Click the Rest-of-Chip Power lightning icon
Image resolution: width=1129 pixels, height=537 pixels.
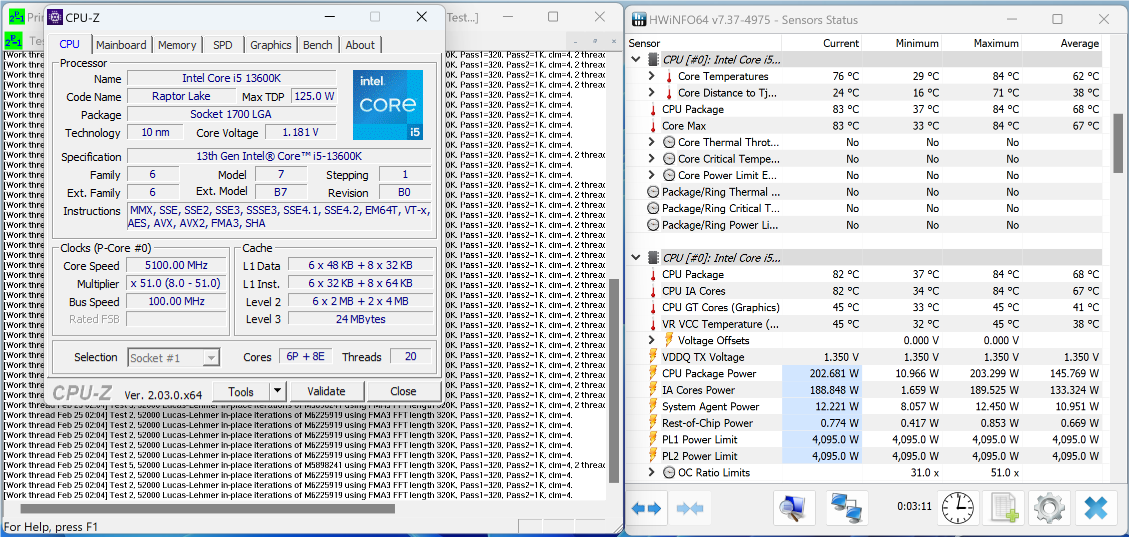point(654,423)
